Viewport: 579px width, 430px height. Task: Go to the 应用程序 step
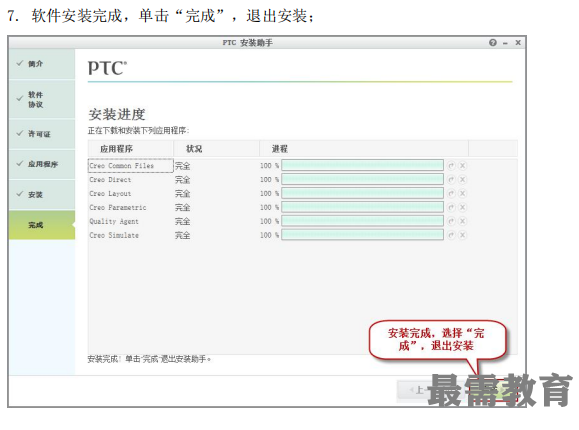click(x=42, y=164)
